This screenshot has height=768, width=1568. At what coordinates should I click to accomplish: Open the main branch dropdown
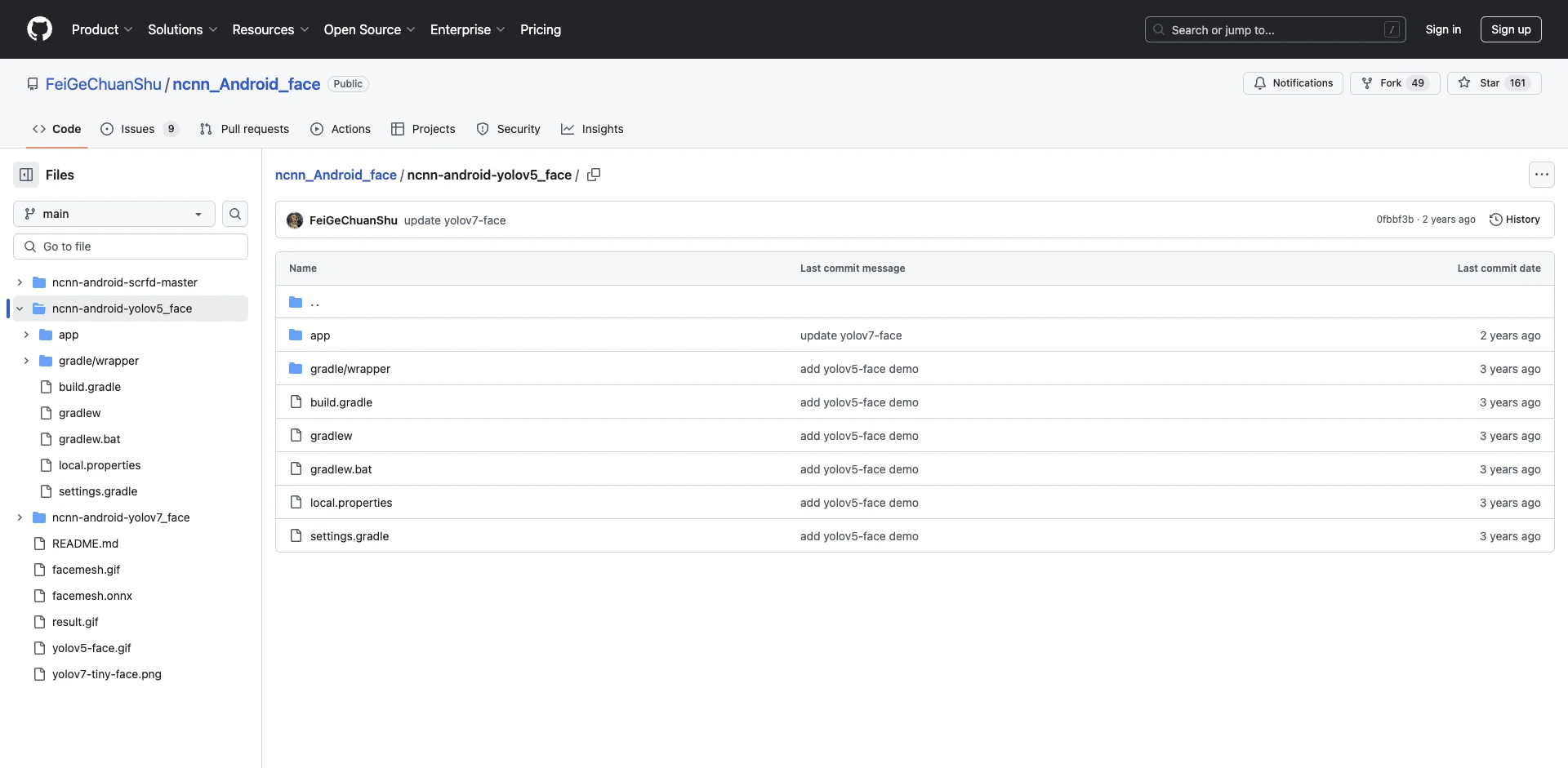(114, 214)
